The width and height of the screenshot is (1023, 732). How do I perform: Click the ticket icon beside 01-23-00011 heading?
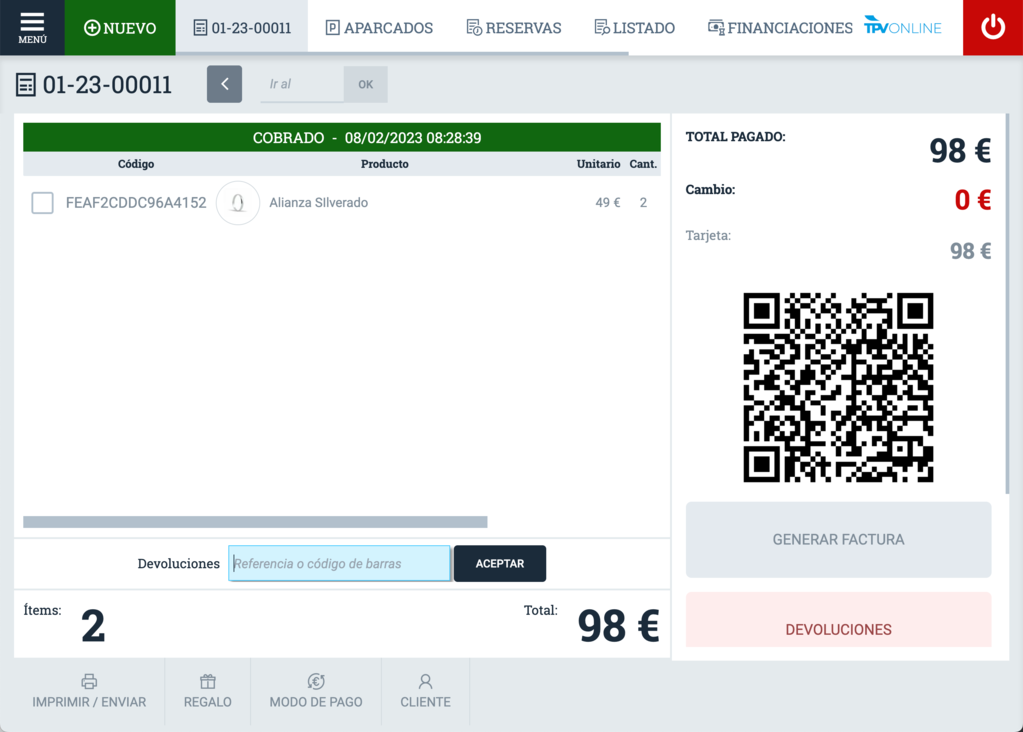coord(25,85)
